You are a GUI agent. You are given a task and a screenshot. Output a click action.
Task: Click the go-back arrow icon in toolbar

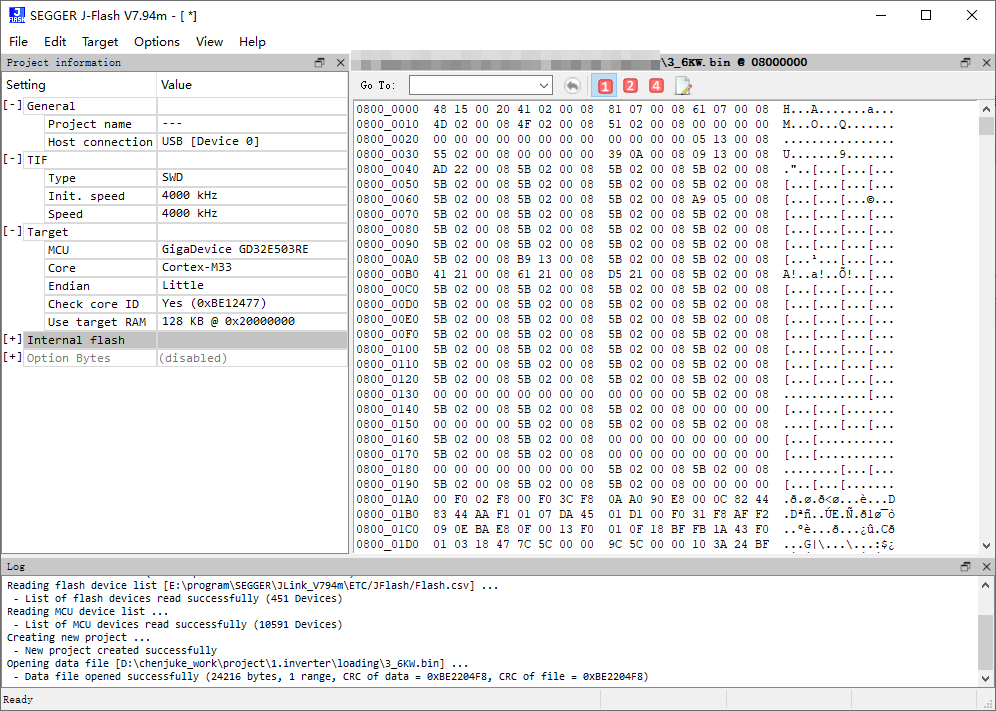572,85
